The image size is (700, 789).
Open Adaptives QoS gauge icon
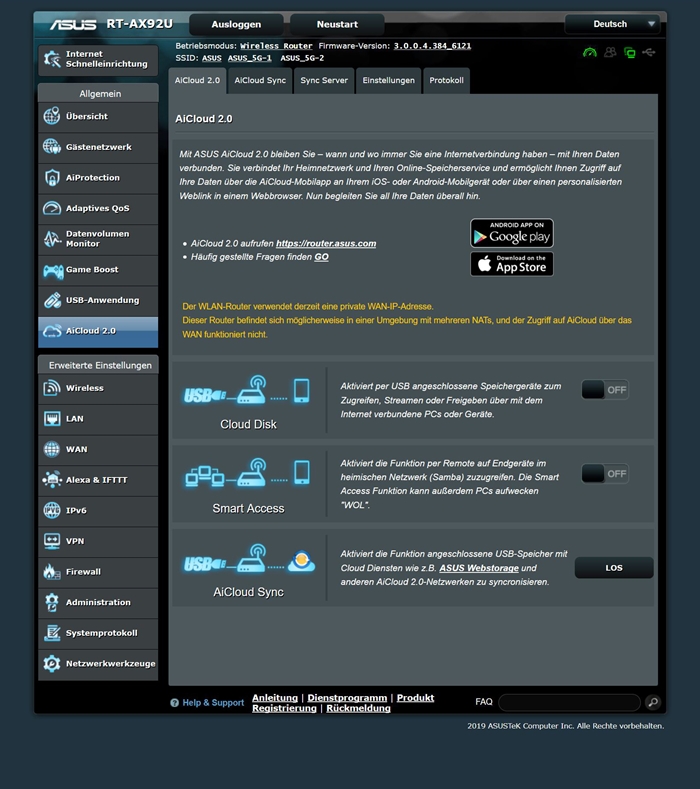[52, 208]
